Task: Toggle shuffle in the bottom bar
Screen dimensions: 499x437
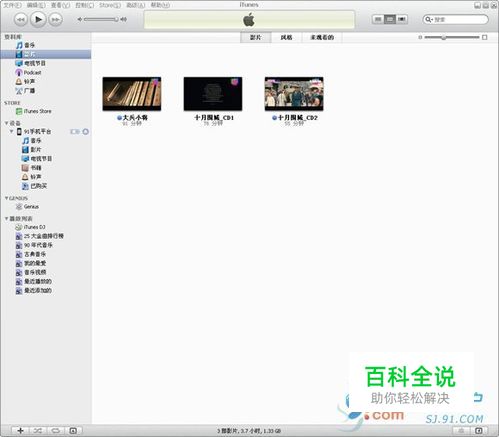Action: (x=38, y=431)
